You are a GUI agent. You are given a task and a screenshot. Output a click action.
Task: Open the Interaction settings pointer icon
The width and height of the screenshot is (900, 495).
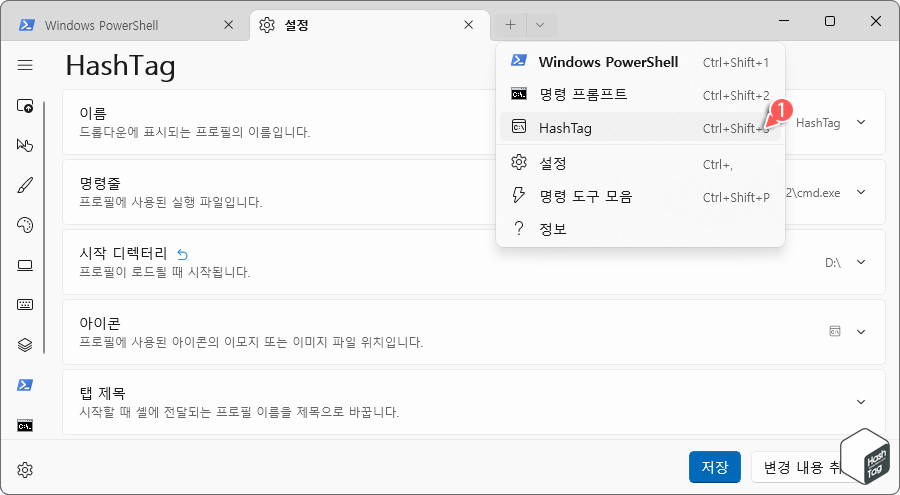click(x=25, y=145)
